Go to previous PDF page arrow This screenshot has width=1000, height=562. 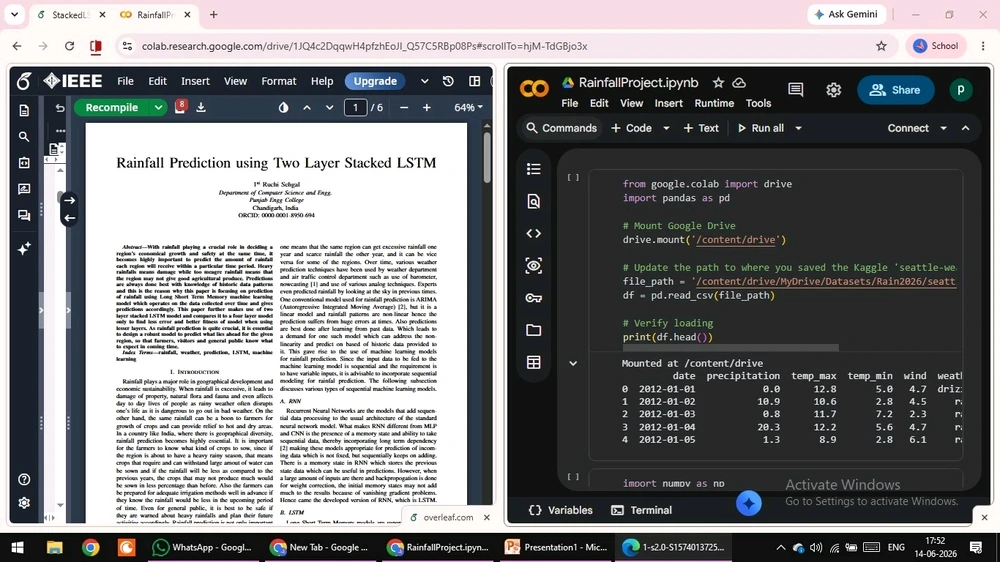(x=307, y=108)
